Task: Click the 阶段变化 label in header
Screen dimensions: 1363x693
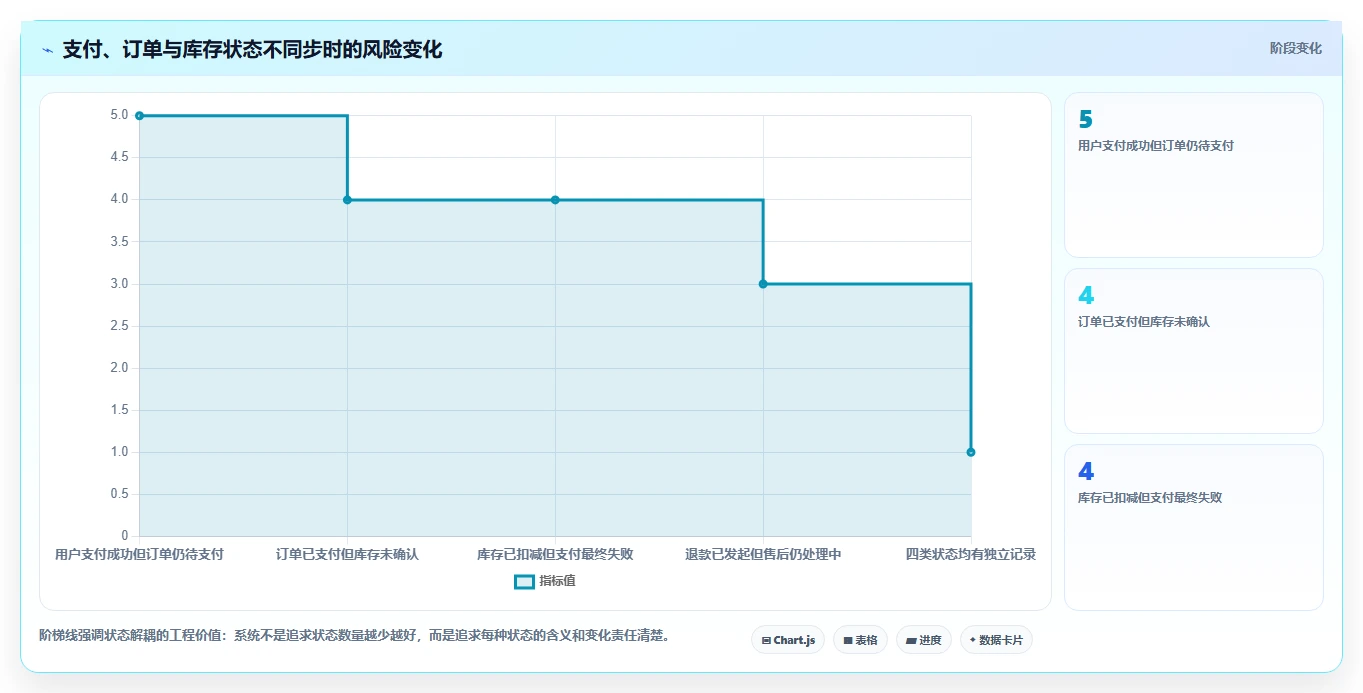Action: [x=1296, y=48]
